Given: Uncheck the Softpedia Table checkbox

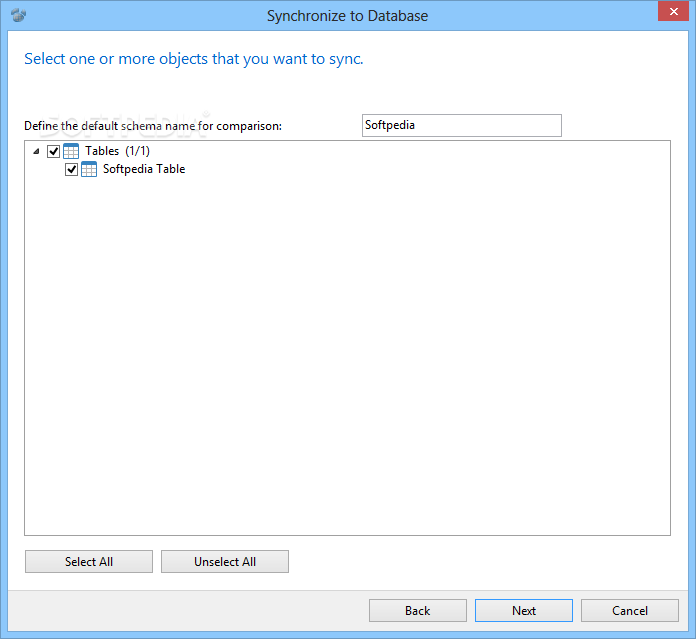Looking at the screenshot, I should pyautogui.click(x=71, y=169).
